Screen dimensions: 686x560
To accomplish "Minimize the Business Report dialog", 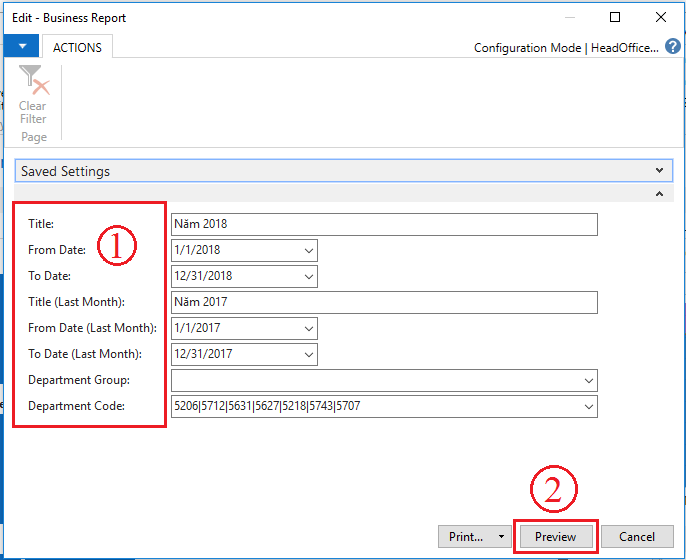I will click(x=569, y=17).
